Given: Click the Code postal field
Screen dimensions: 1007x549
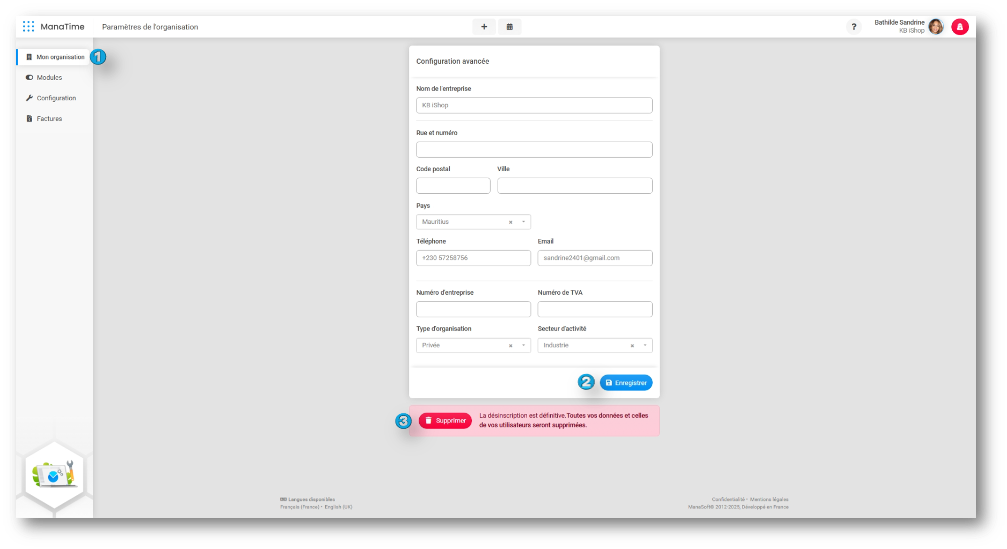Looking at the screenshot, I should (x=453, y=186).
